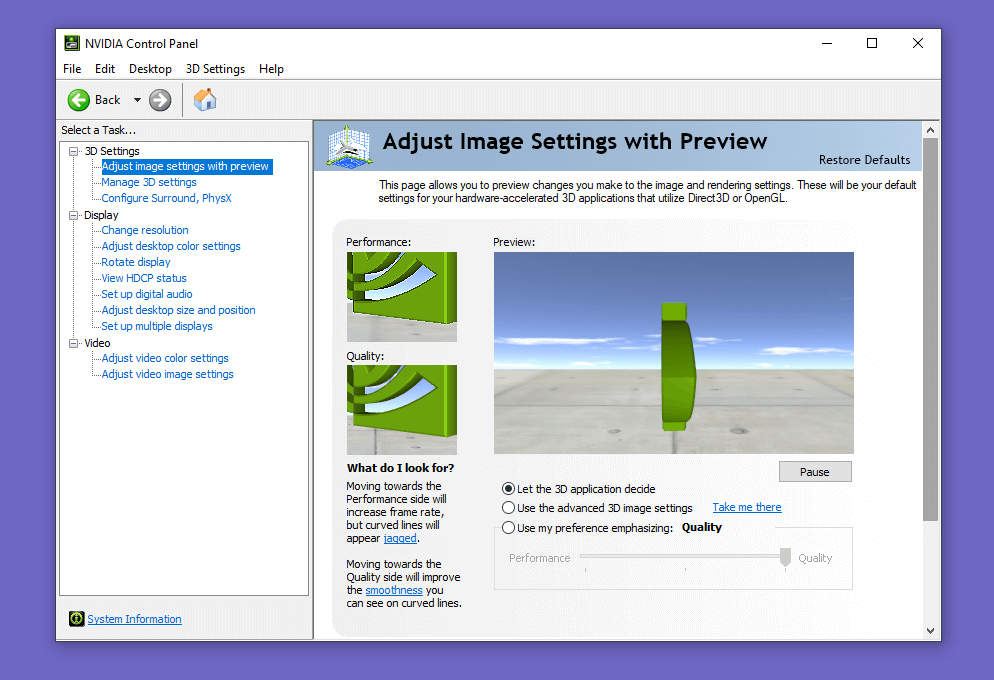Click the Quality sample thumbnail
The height and width of the screenshot is (680, 994).
pyautogui.click(x=402, y=409)
